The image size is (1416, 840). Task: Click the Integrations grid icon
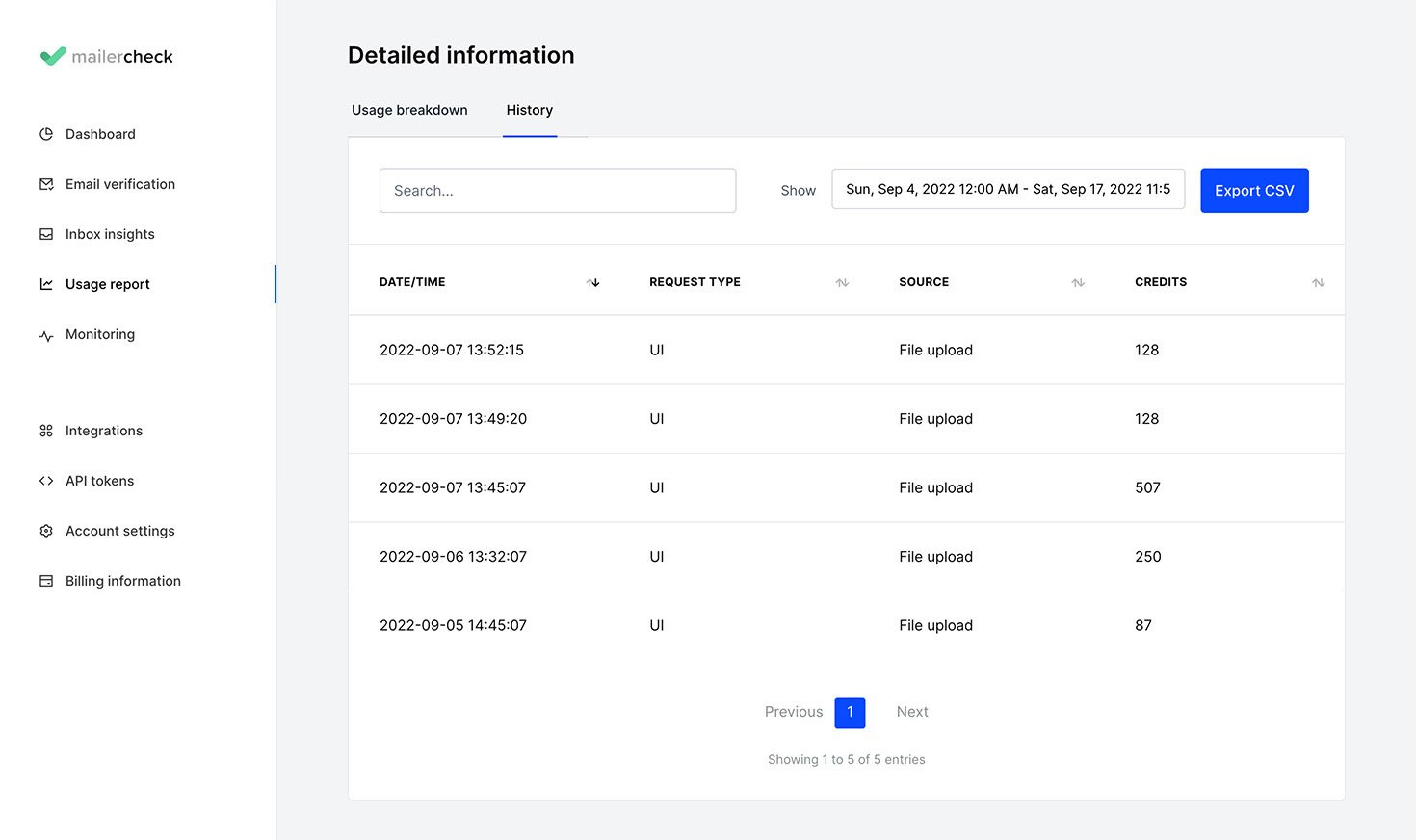[46, 431]
